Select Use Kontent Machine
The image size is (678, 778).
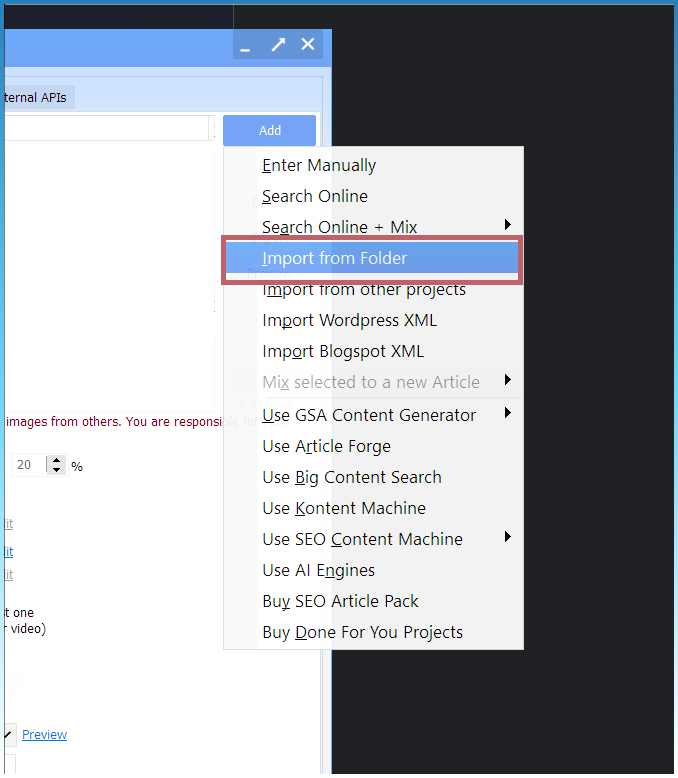click(344, 509)
